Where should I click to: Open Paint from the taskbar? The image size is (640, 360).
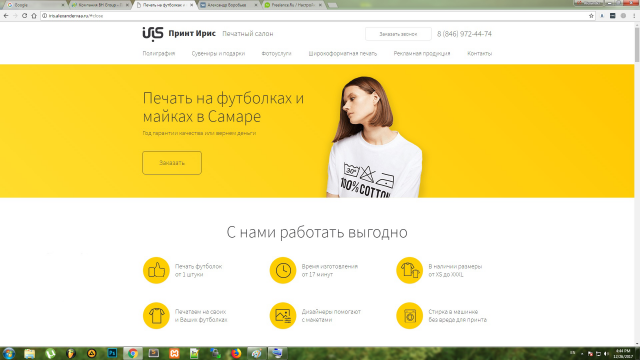click(x=257, y=353)
